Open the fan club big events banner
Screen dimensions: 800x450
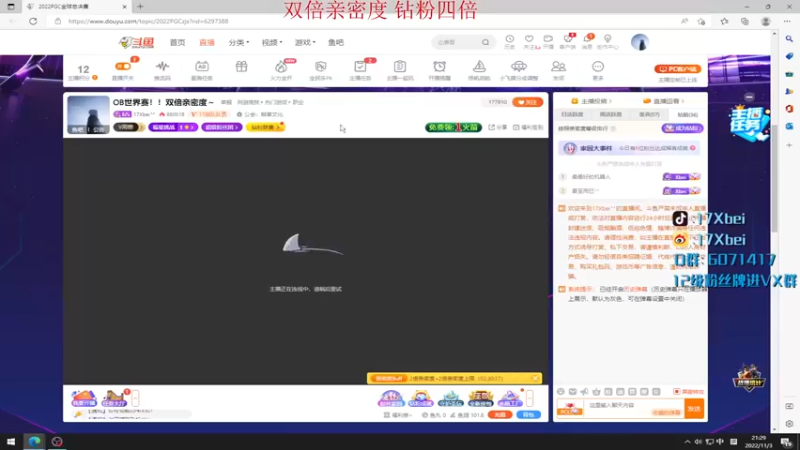629,148
